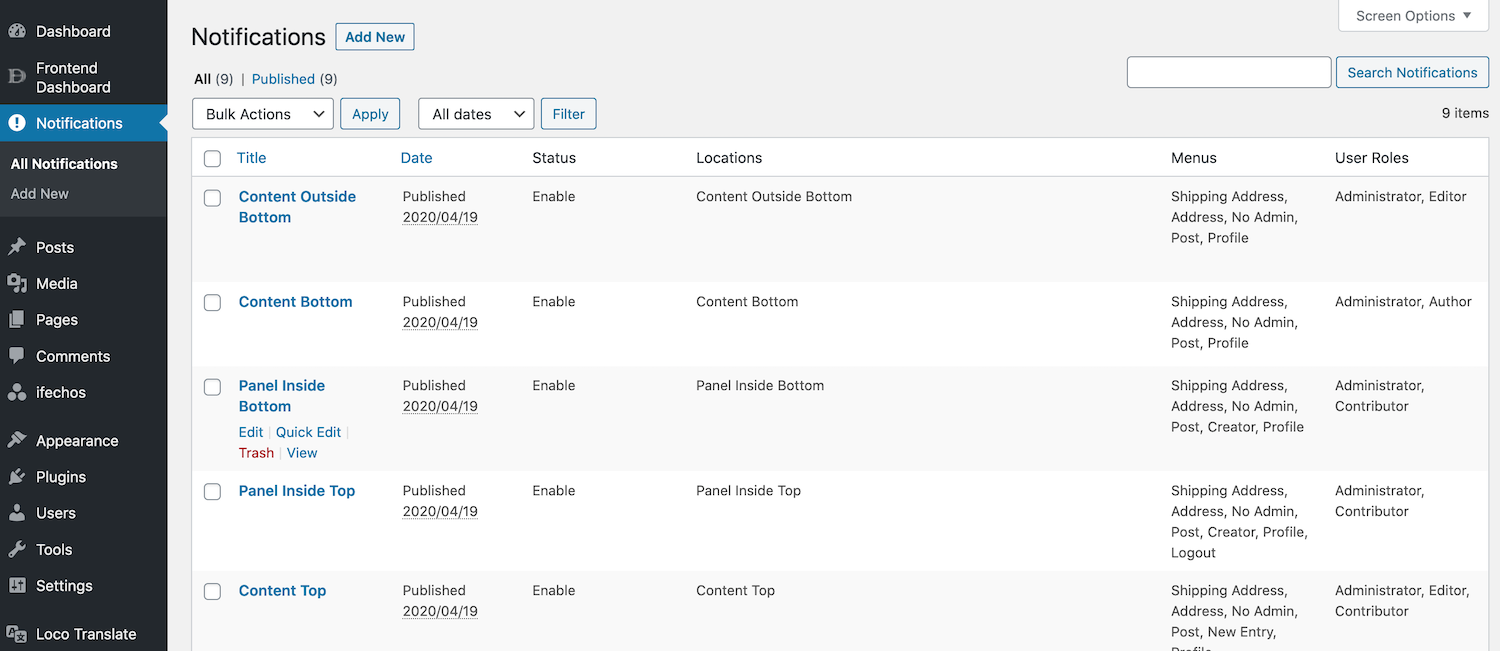This screenshot has height=651, width=1500.
Task: Open the Settings menu item
Action: [84, 586]
